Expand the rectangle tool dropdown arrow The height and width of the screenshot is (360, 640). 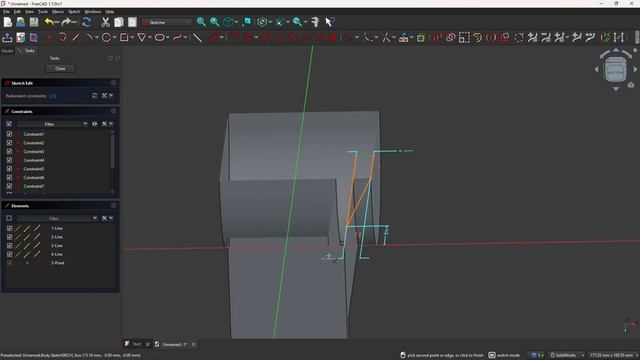[x=132, y=38]
